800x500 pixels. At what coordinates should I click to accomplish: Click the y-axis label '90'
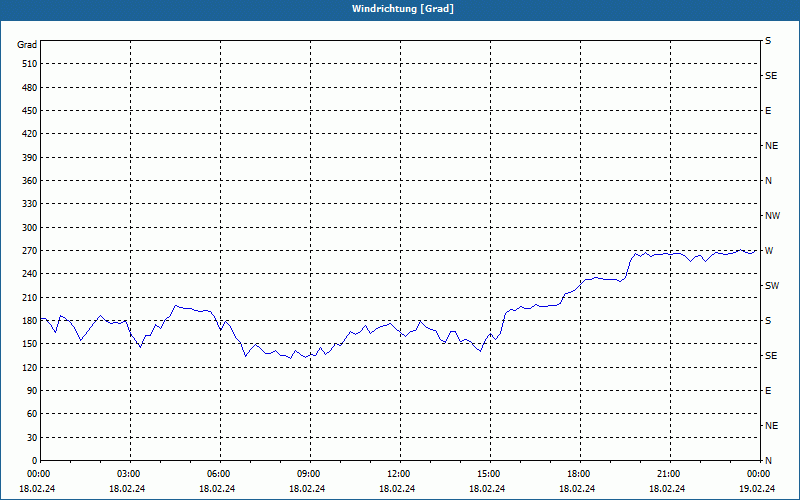click(x=32, y=391)
